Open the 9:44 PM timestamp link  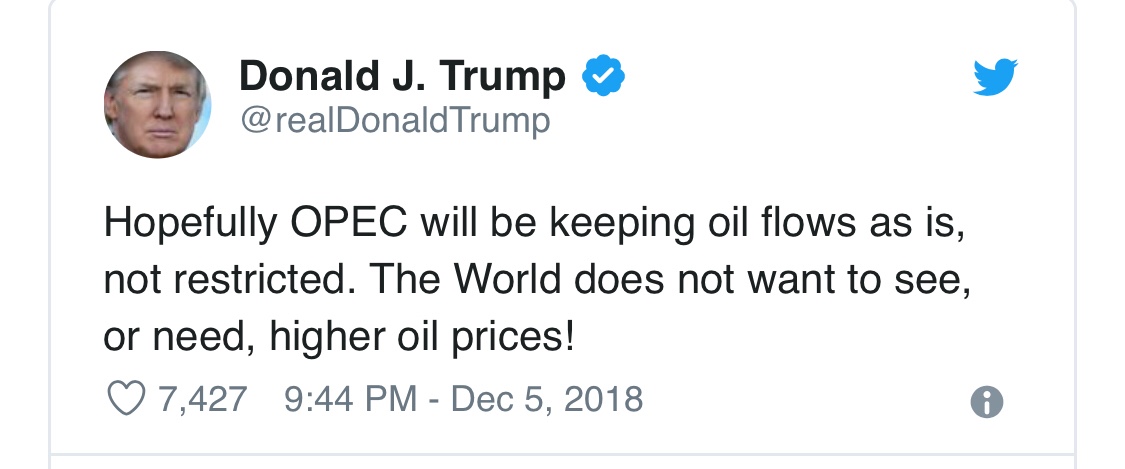350,399
